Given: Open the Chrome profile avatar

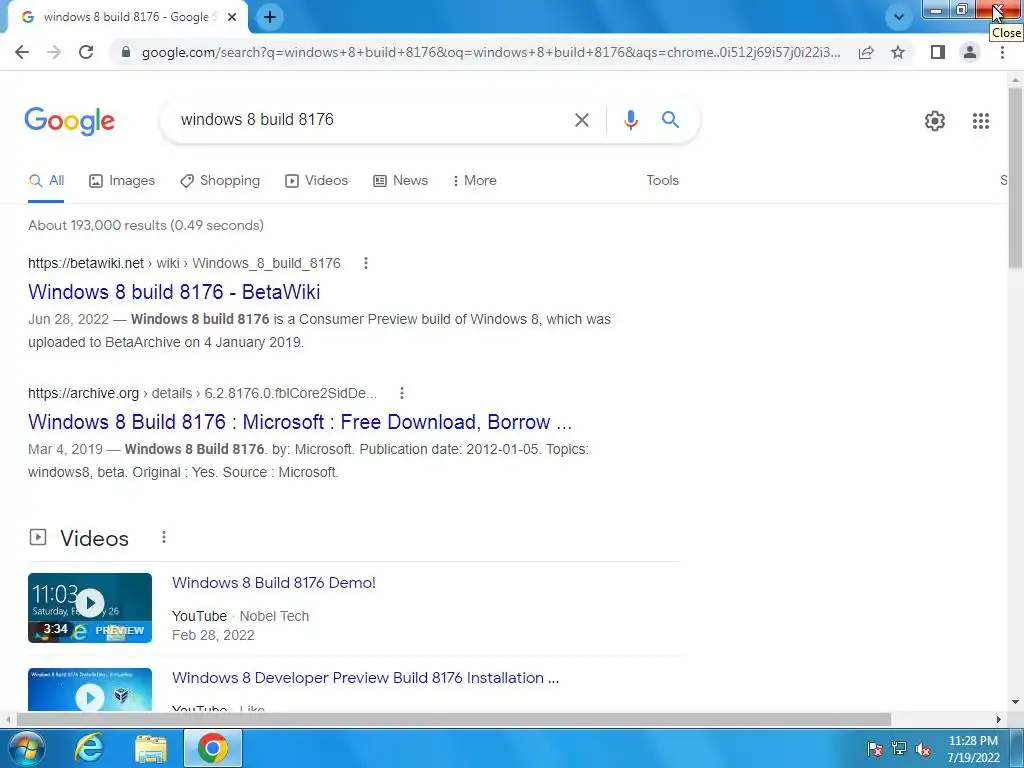Looking at the screenshot, I should [970, 52].
